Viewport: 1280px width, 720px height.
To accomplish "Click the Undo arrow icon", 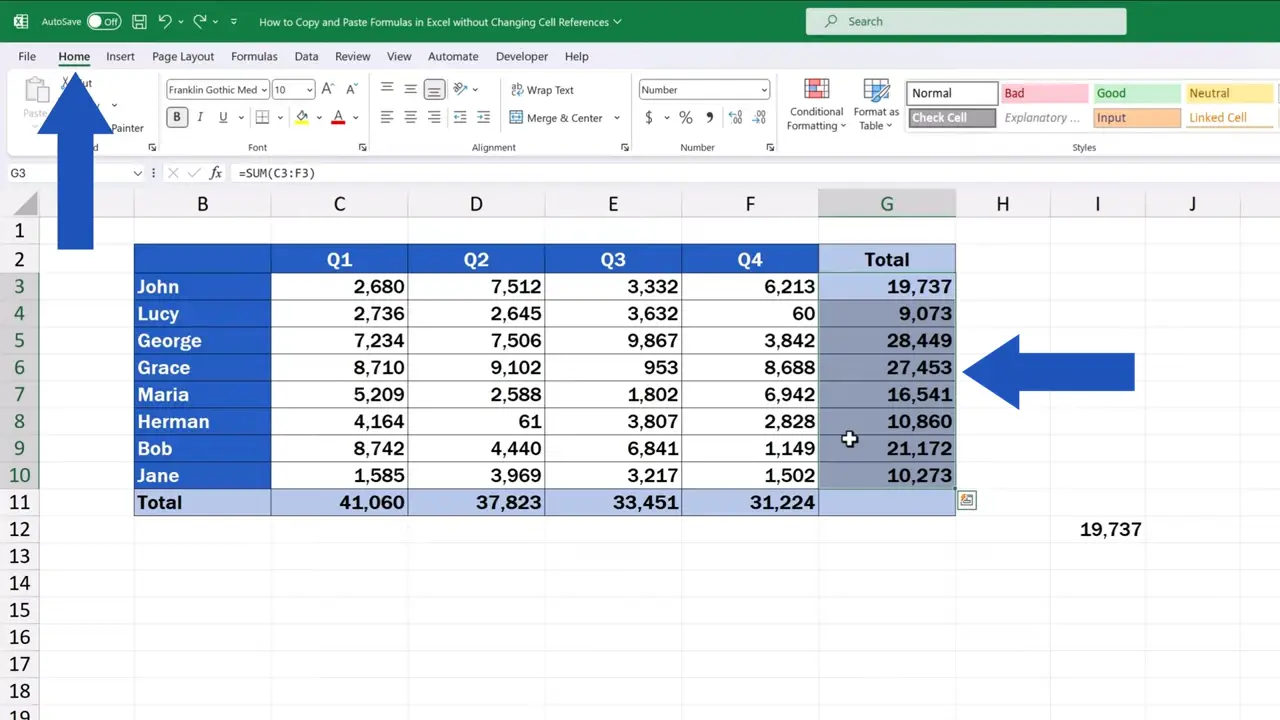I will click(165, 21).
